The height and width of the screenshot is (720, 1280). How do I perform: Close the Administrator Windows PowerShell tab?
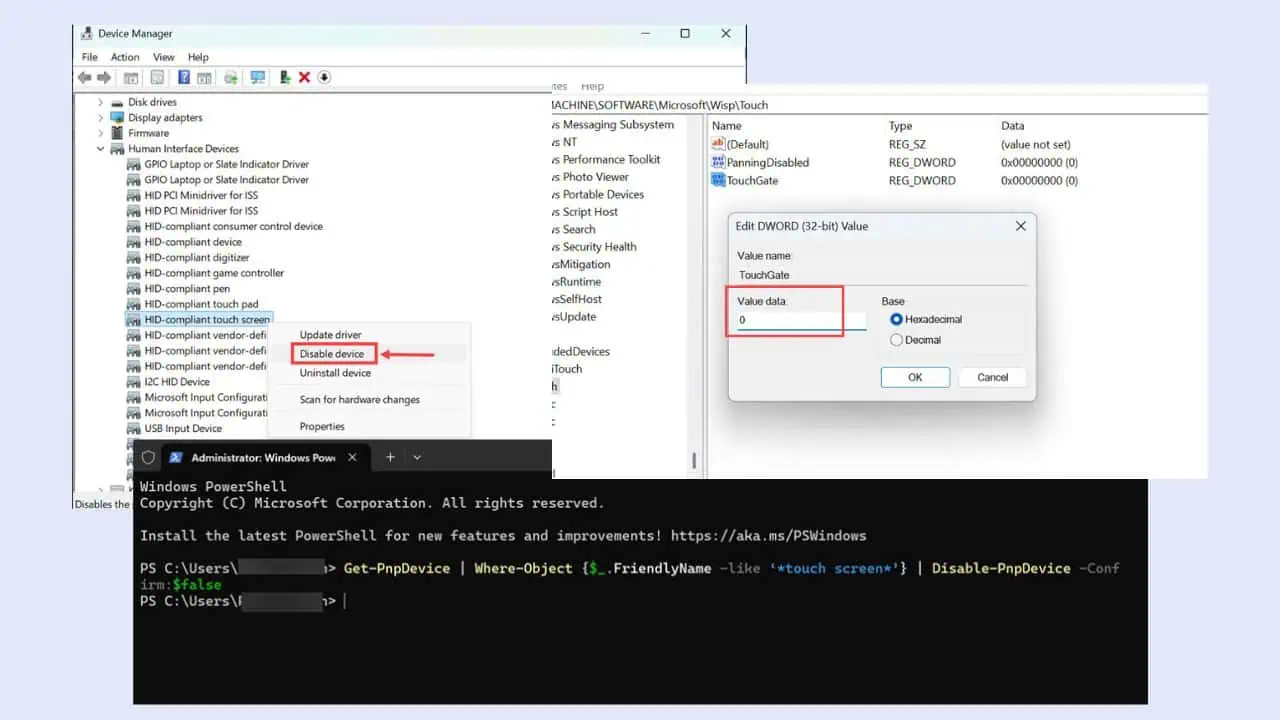(x=352, y=457)
